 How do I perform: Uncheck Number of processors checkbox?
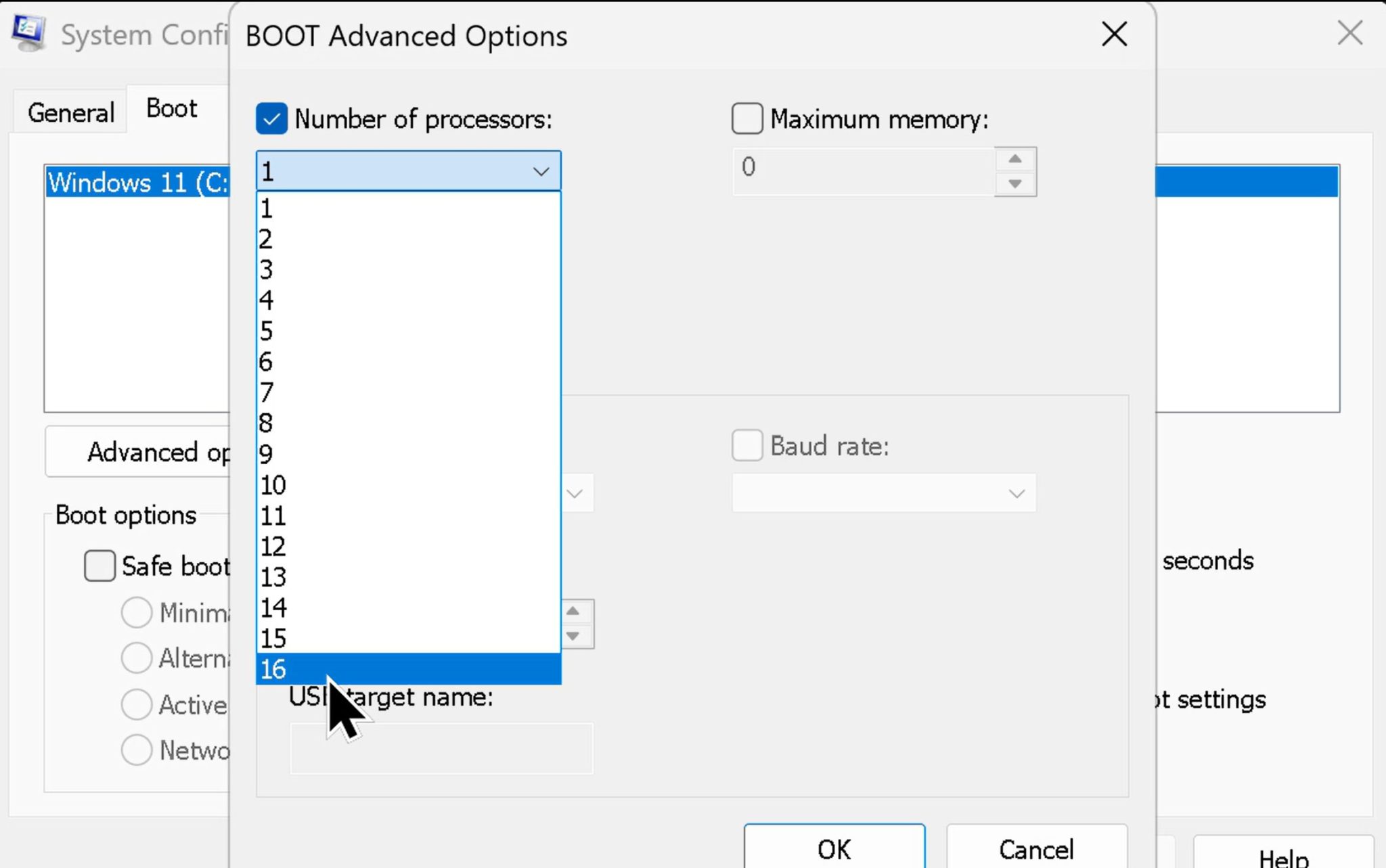272,119
